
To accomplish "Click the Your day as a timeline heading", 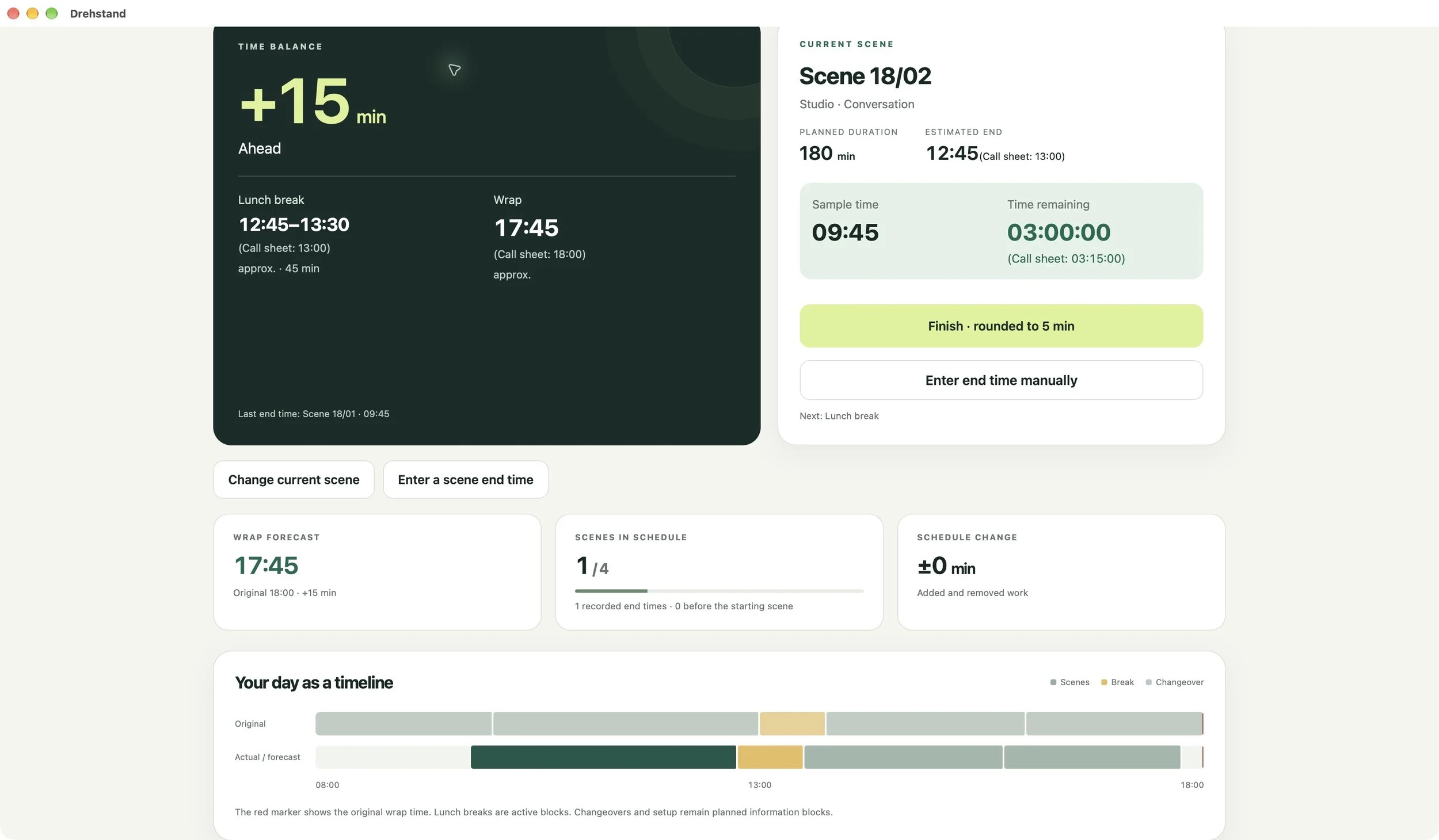I will (314, 682).
